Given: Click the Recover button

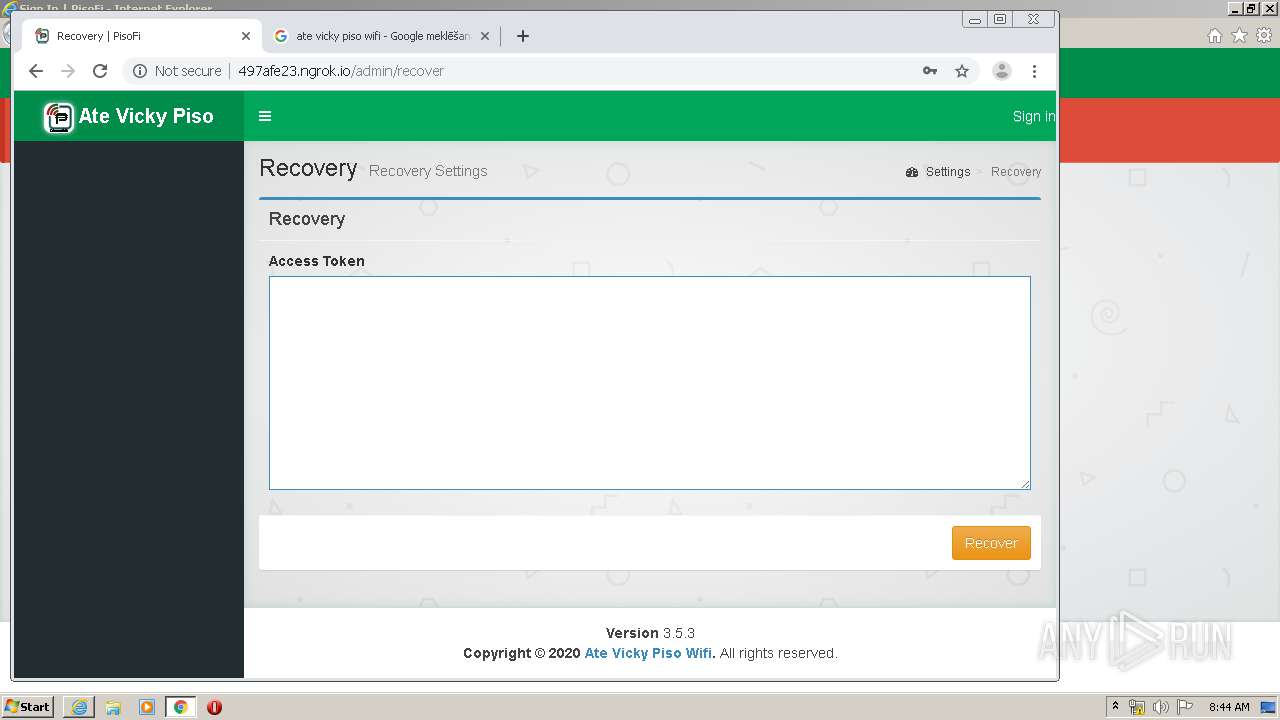Looking at the screenshot, I should coord(991,543).
